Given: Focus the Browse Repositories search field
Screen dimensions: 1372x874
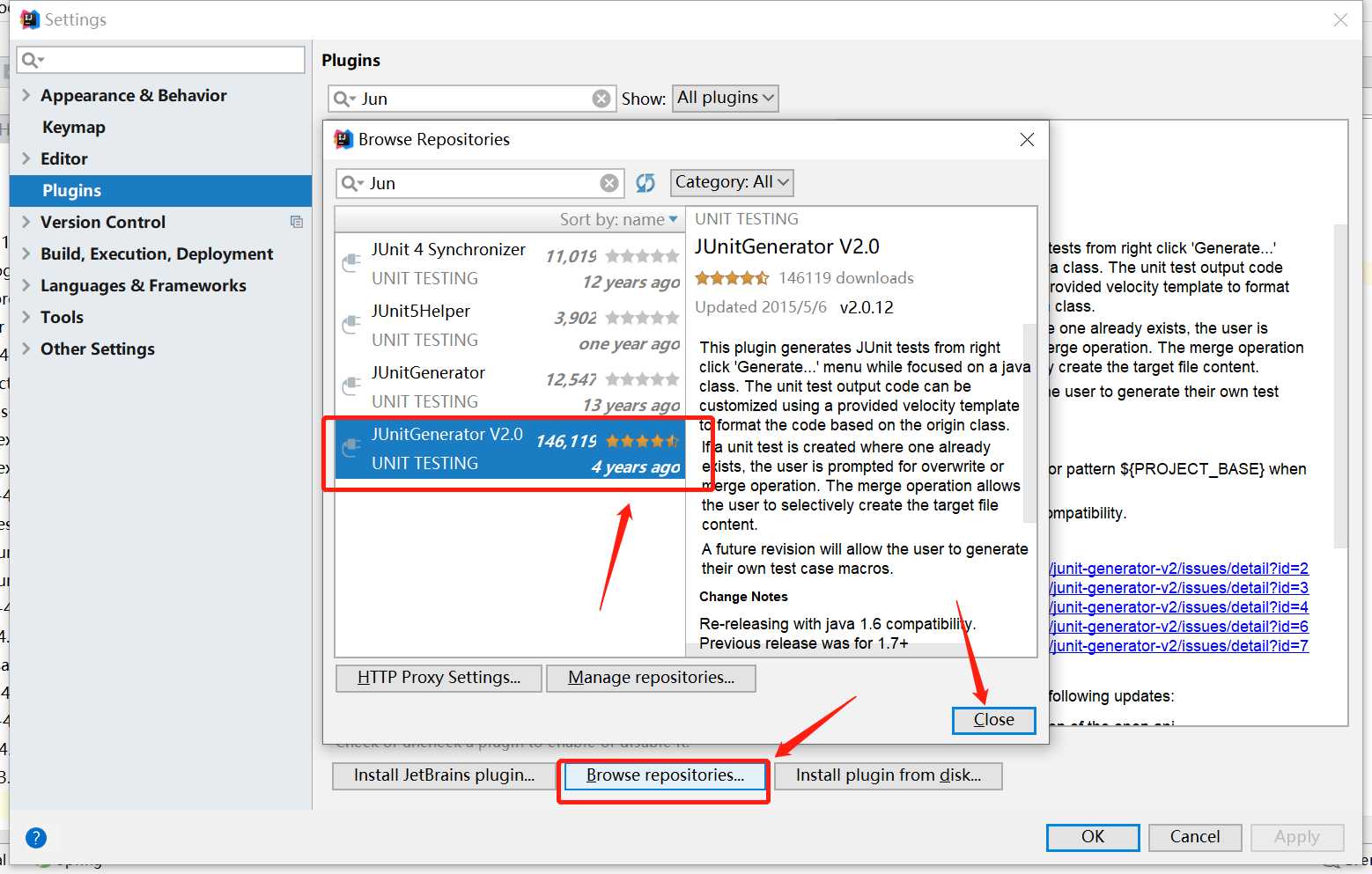Looking at the screenshot, I should pos(480,183).
